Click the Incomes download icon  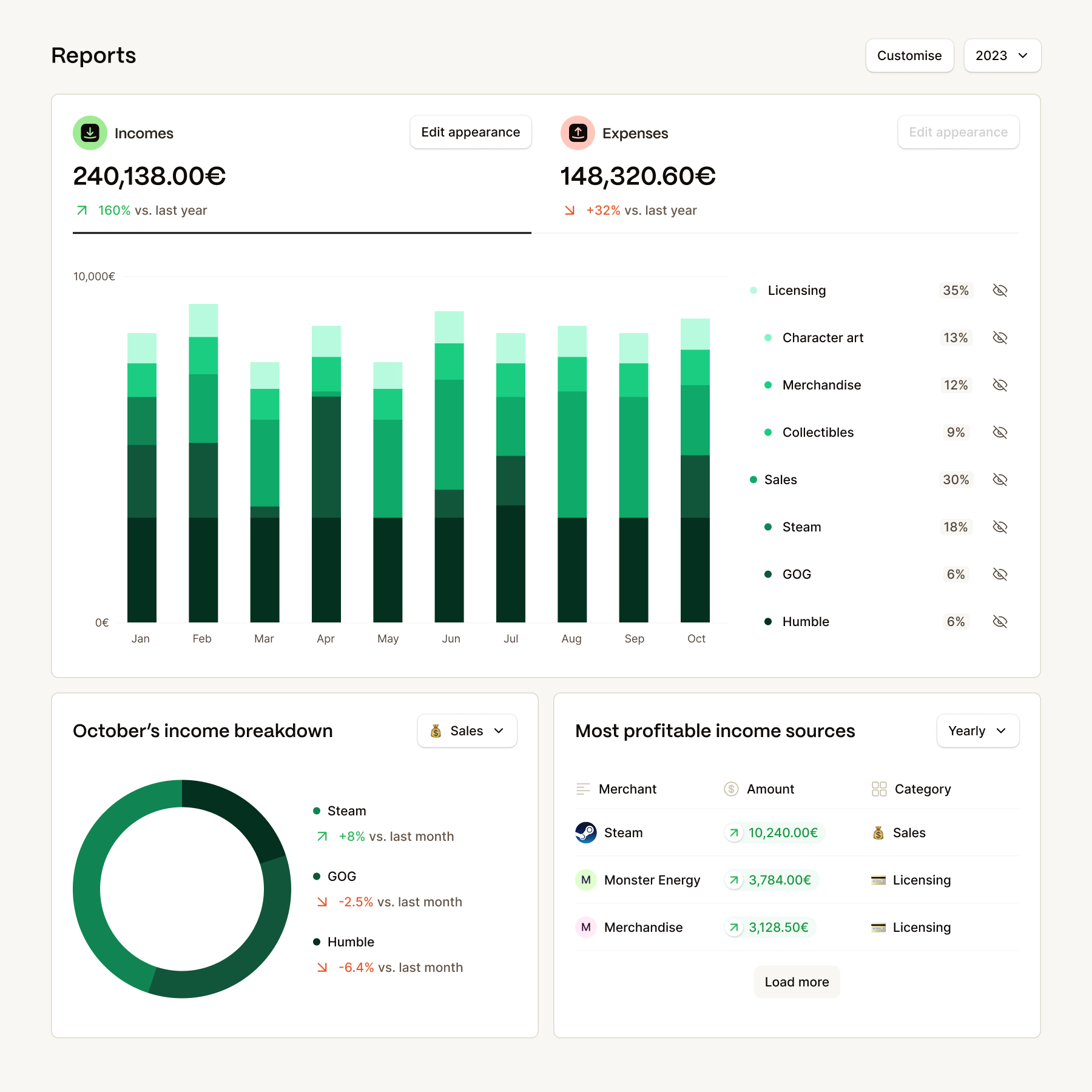pos(89,132)
